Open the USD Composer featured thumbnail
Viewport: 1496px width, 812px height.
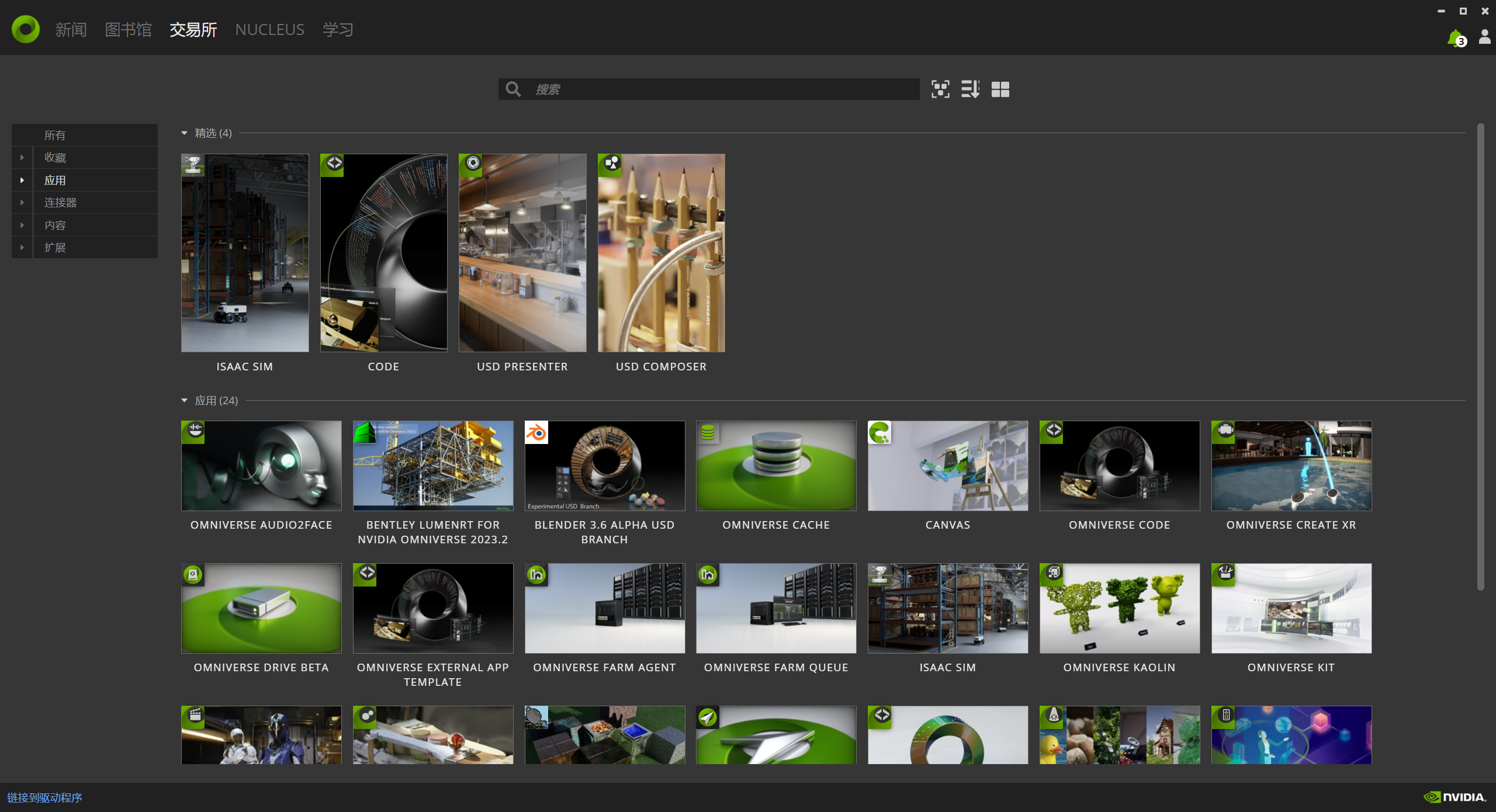(661, 253)
